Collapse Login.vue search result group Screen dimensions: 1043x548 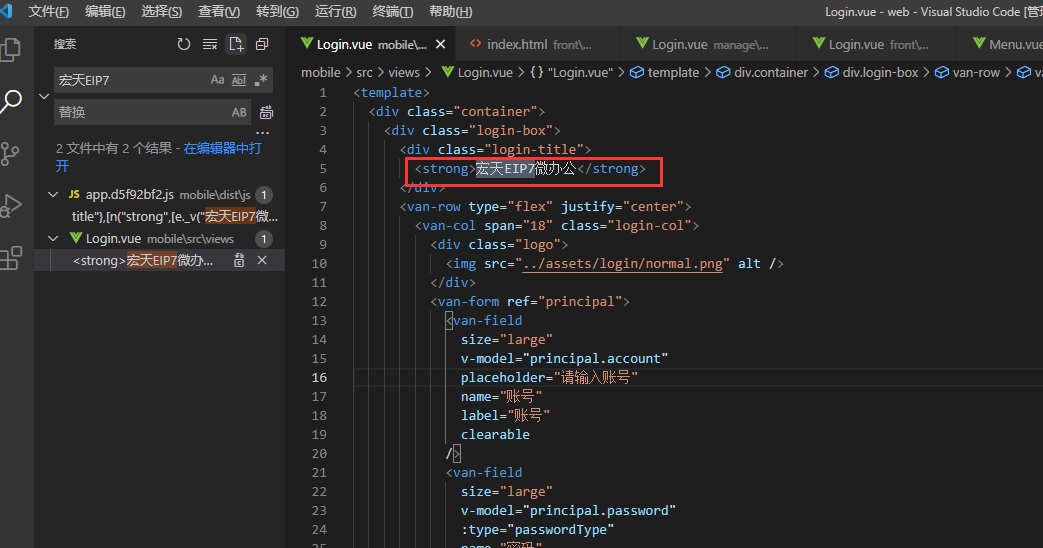point(54,239)
